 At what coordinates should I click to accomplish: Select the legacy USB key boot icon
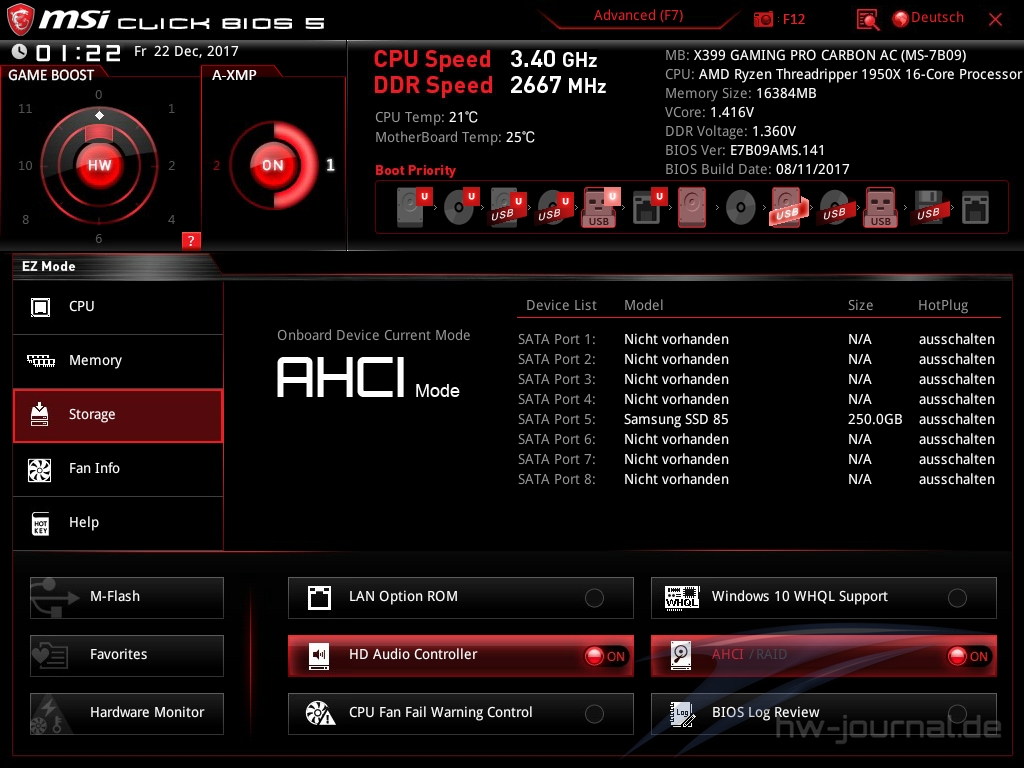coord(881,207)
